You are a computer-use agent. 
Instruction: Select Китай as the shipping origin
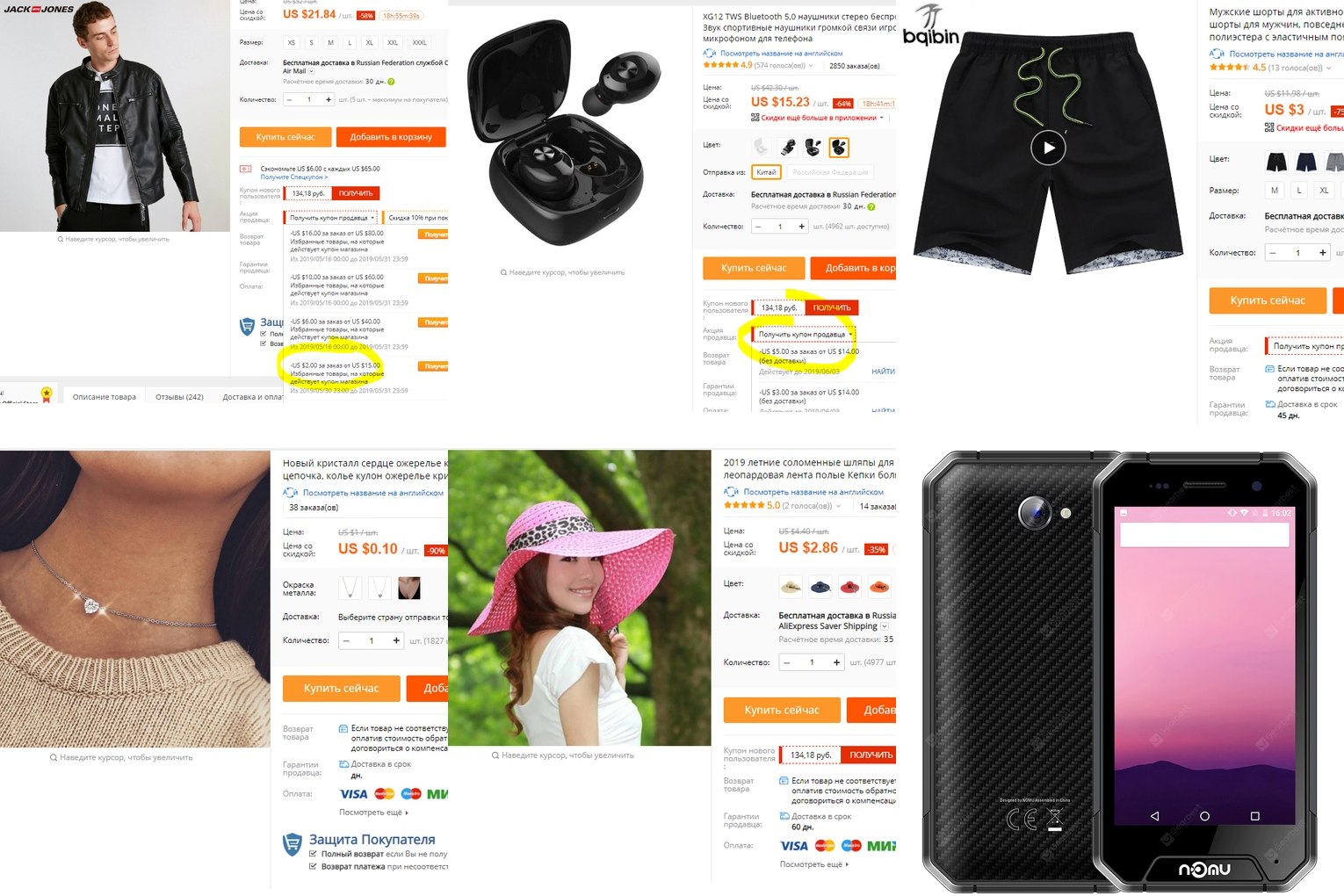[x=766, y=172]
